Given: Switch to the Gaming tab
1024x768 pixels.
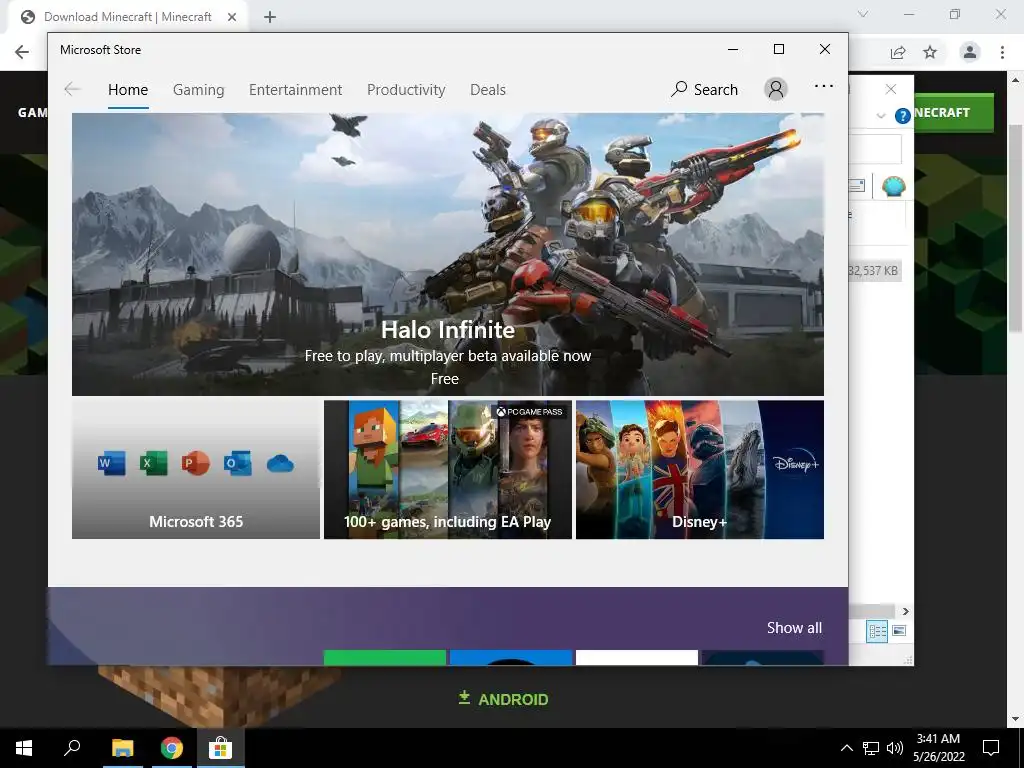Looking at the screenshot, I should [199, 89].
